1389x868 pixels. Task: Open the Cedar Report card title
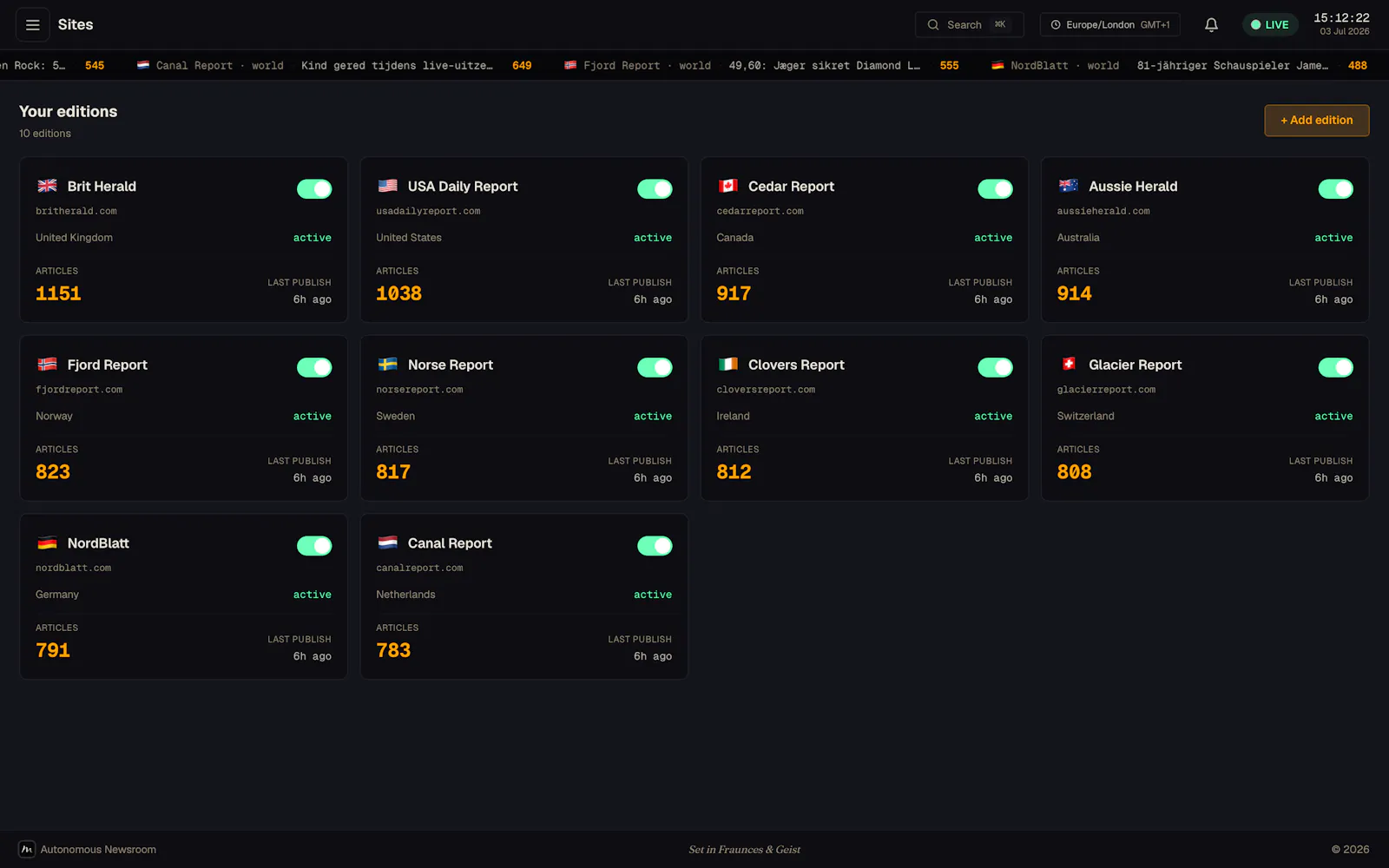(x=791, y=187)
